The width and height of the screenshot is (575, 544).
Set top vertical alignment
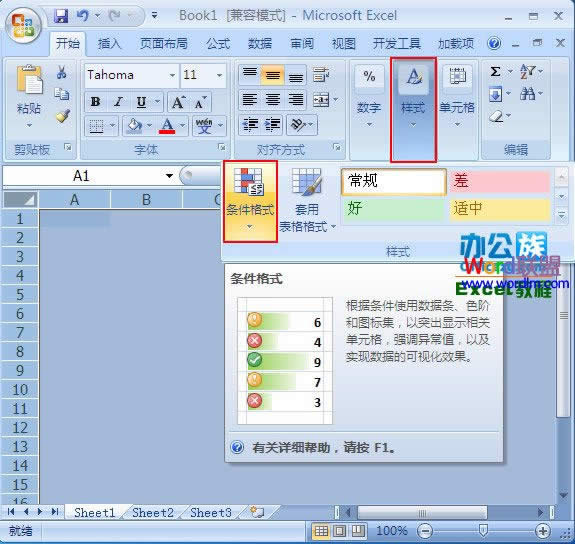coord(250,75)
